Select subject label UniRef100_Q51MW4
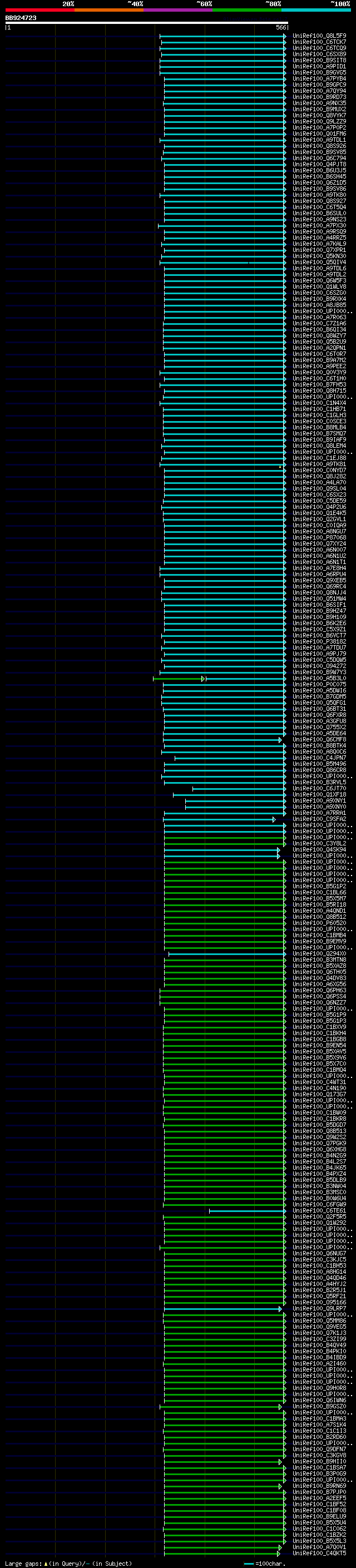356x1568 pixels. click(319, 598)
